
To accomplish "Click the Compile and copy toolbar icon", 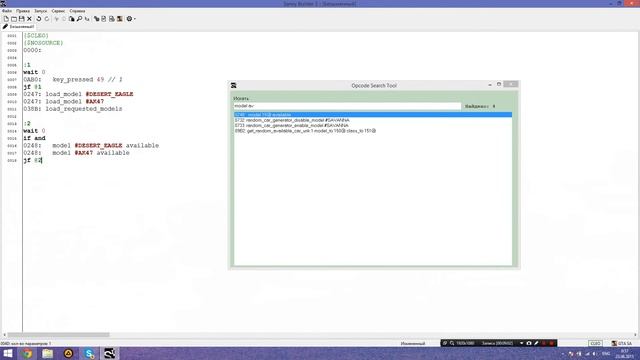I will pos(104,19).
